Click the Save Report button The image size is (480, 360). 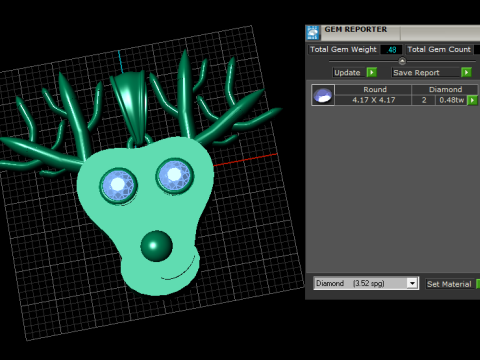click(426, 73)
